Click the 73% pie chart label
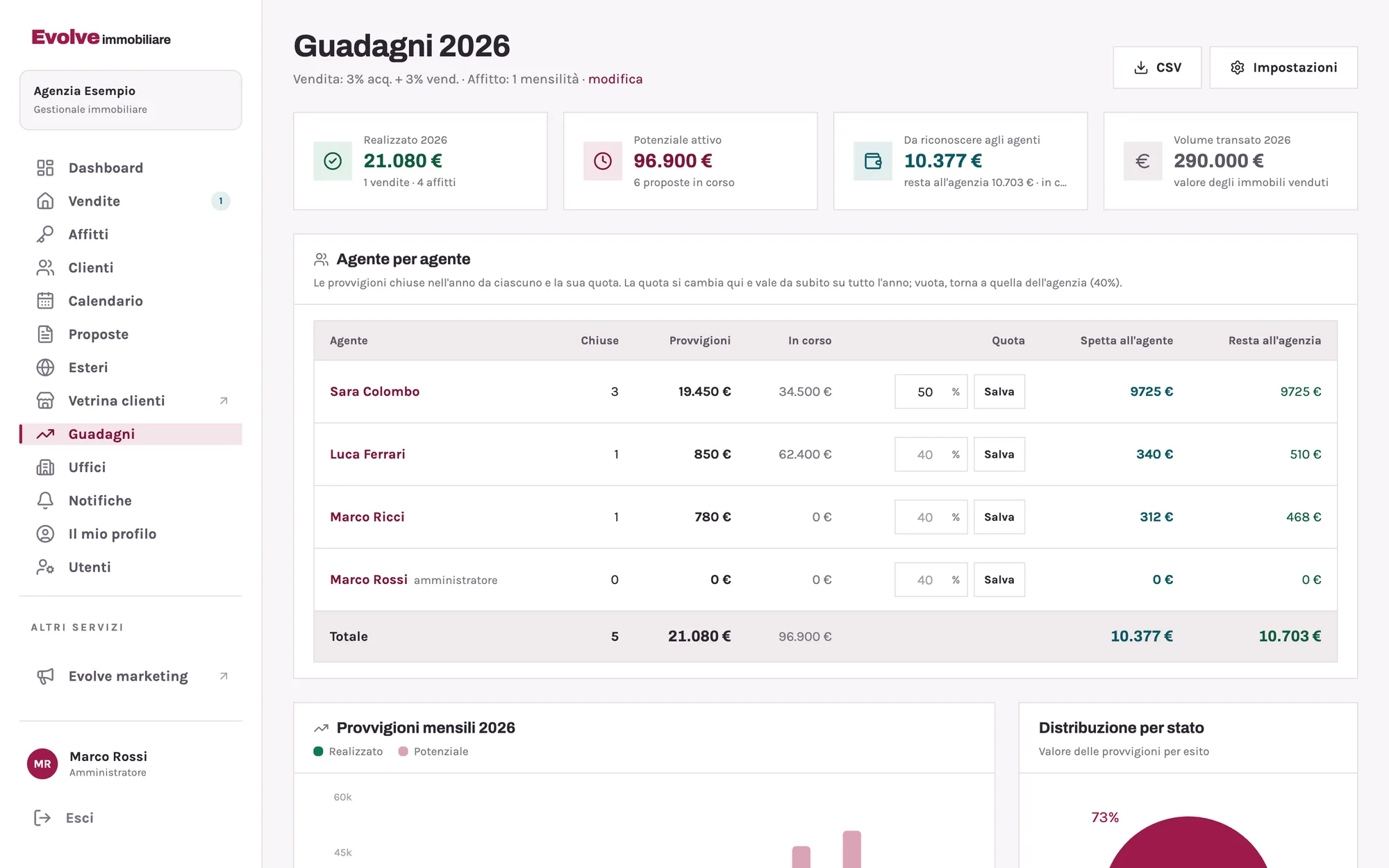Image resolution: width=1389 pixels, height=868 pixels. (1105, 818)
